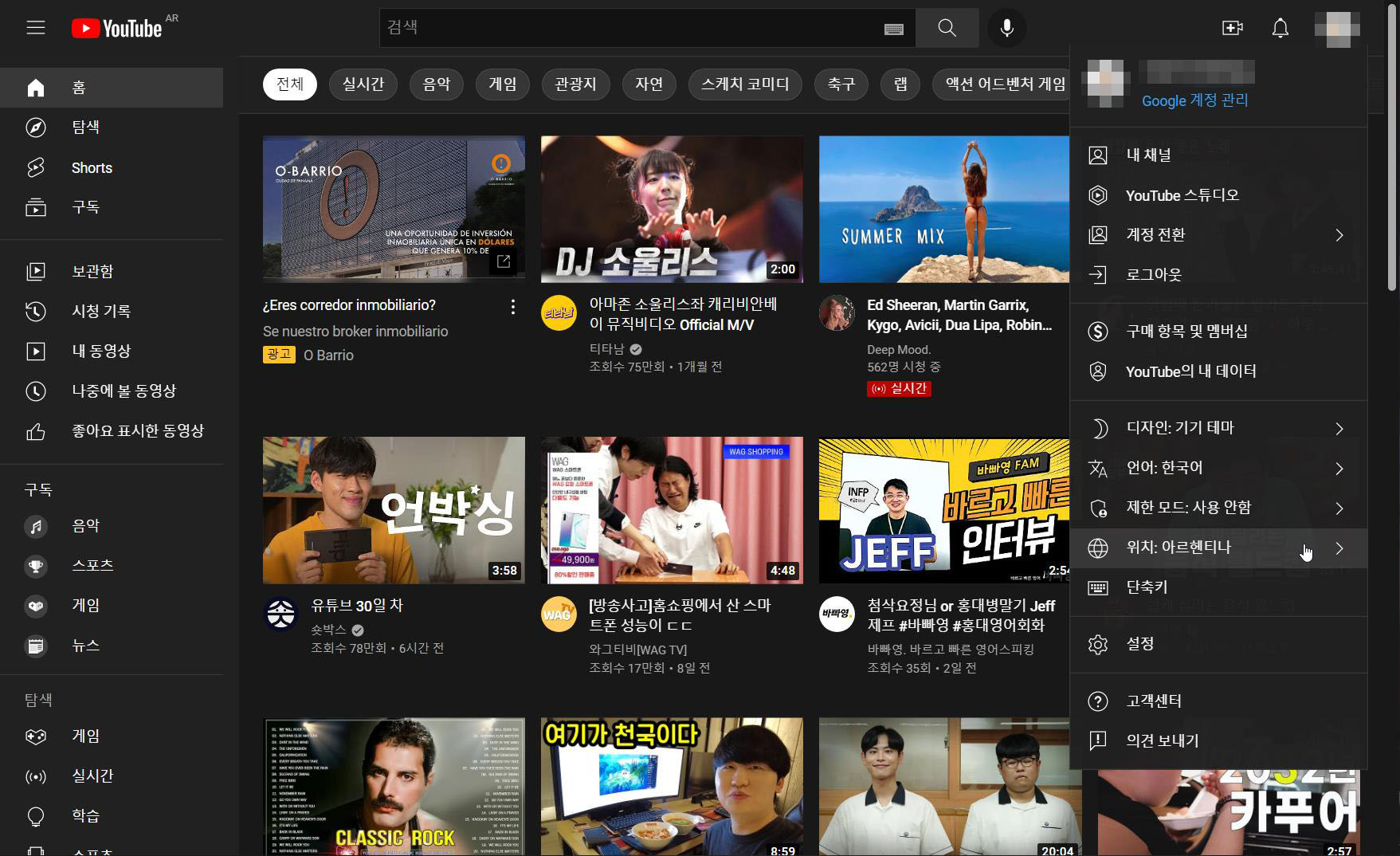
Task: Open the on-screen keyboard icon in search box
Action: point(894,29)
